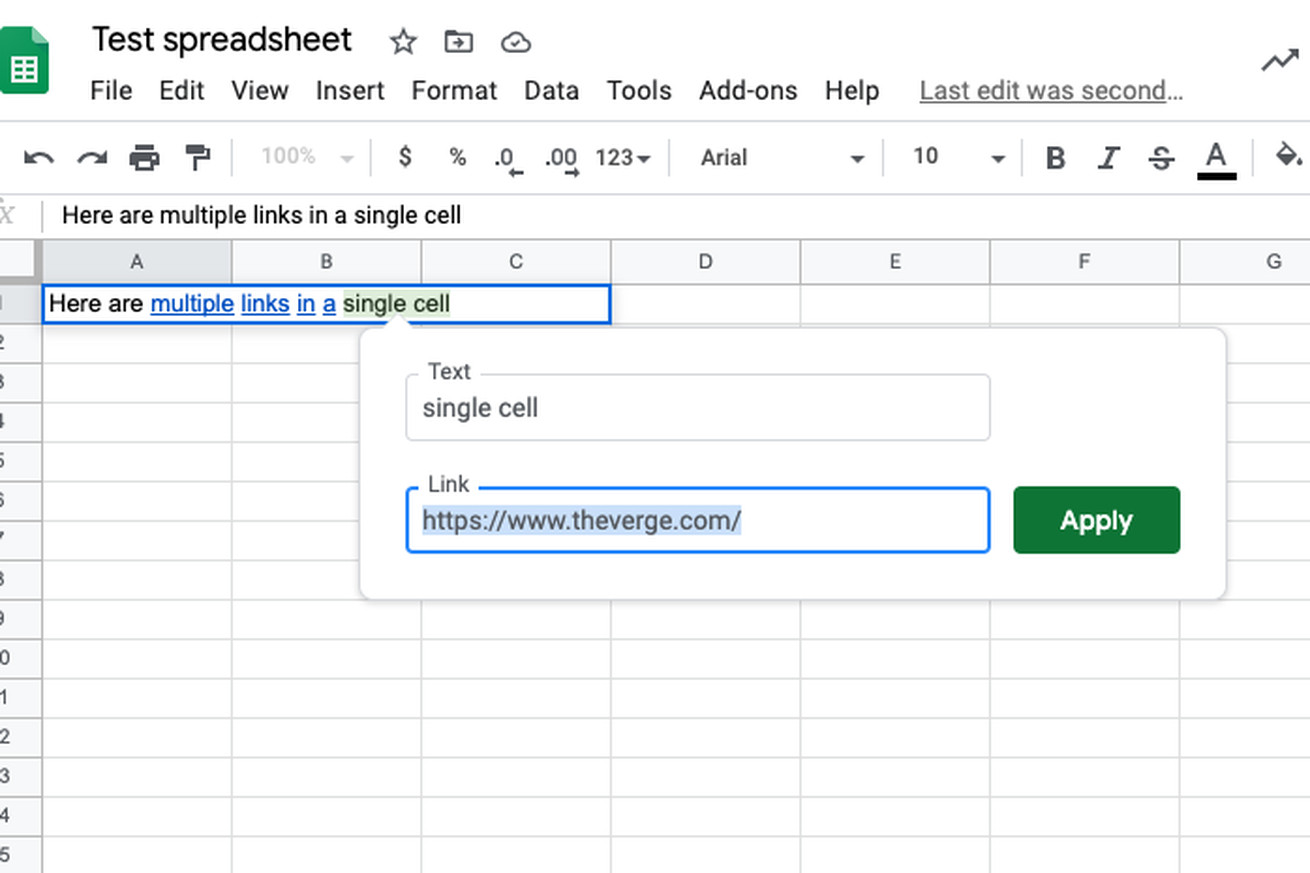Open the last edit history link

point(1051,91)
